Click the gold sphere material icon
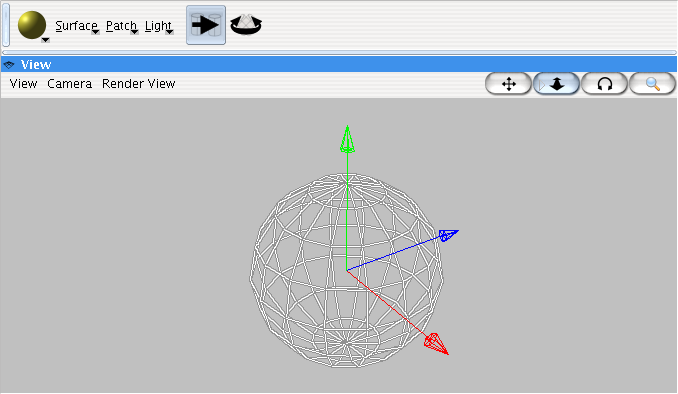The height and width of the screenshot is (394, 678). pos(32,25)
